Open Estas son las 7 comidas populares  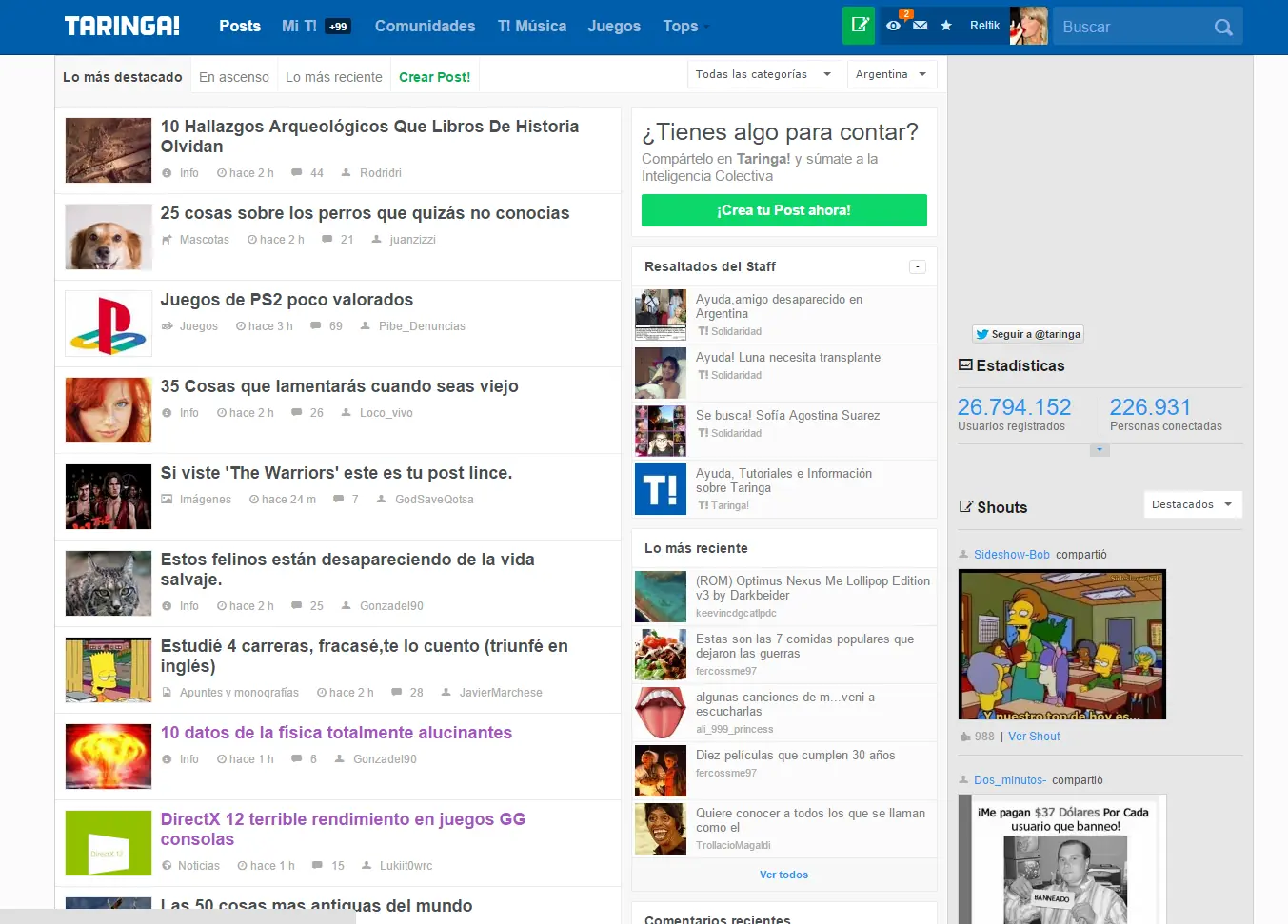[x=804, y=646]
